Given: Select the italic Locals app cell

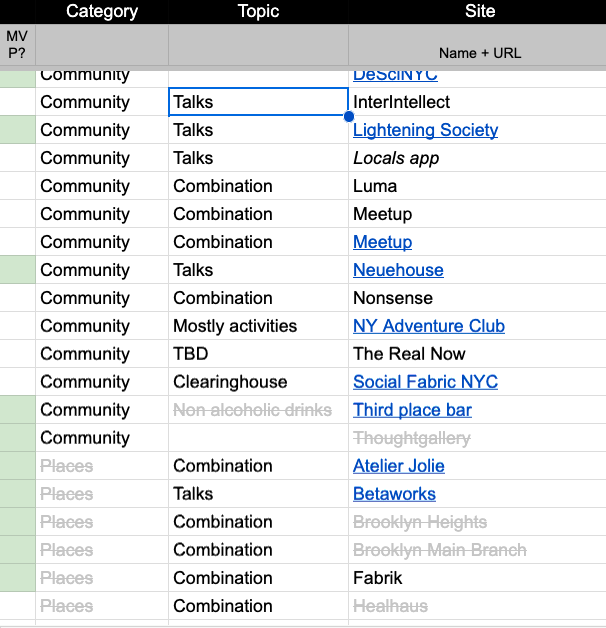Looking at the screenshot, I should point(396,158).
